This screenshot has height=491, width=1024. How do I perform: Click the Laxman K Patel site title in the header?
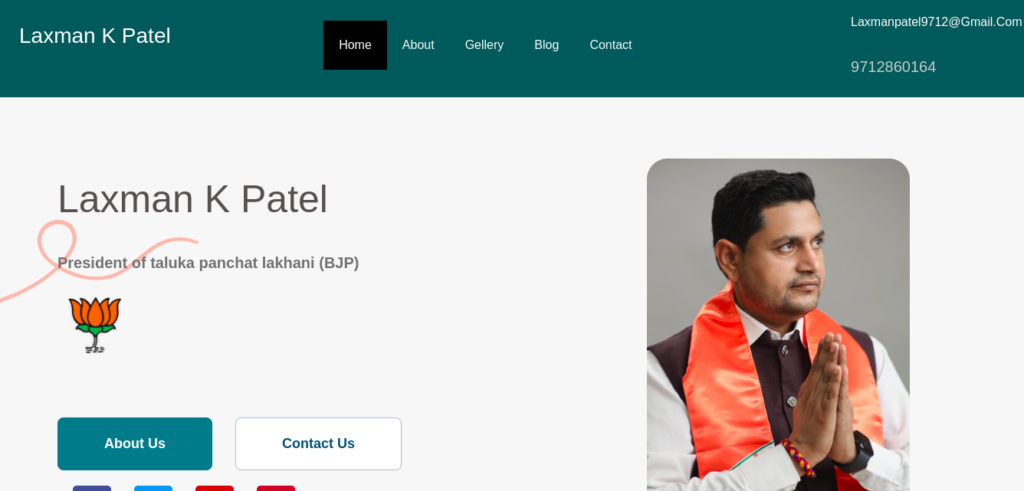(x=95, y=36)
